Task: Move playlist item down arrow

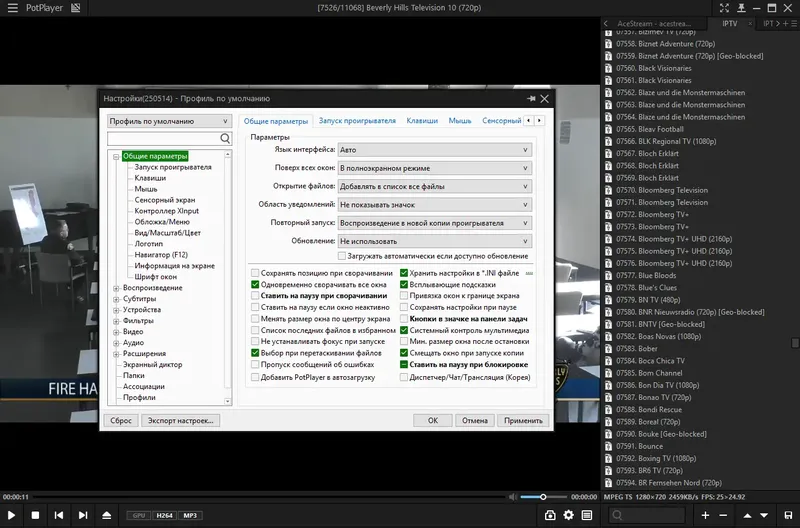Action: coord(764,515)
